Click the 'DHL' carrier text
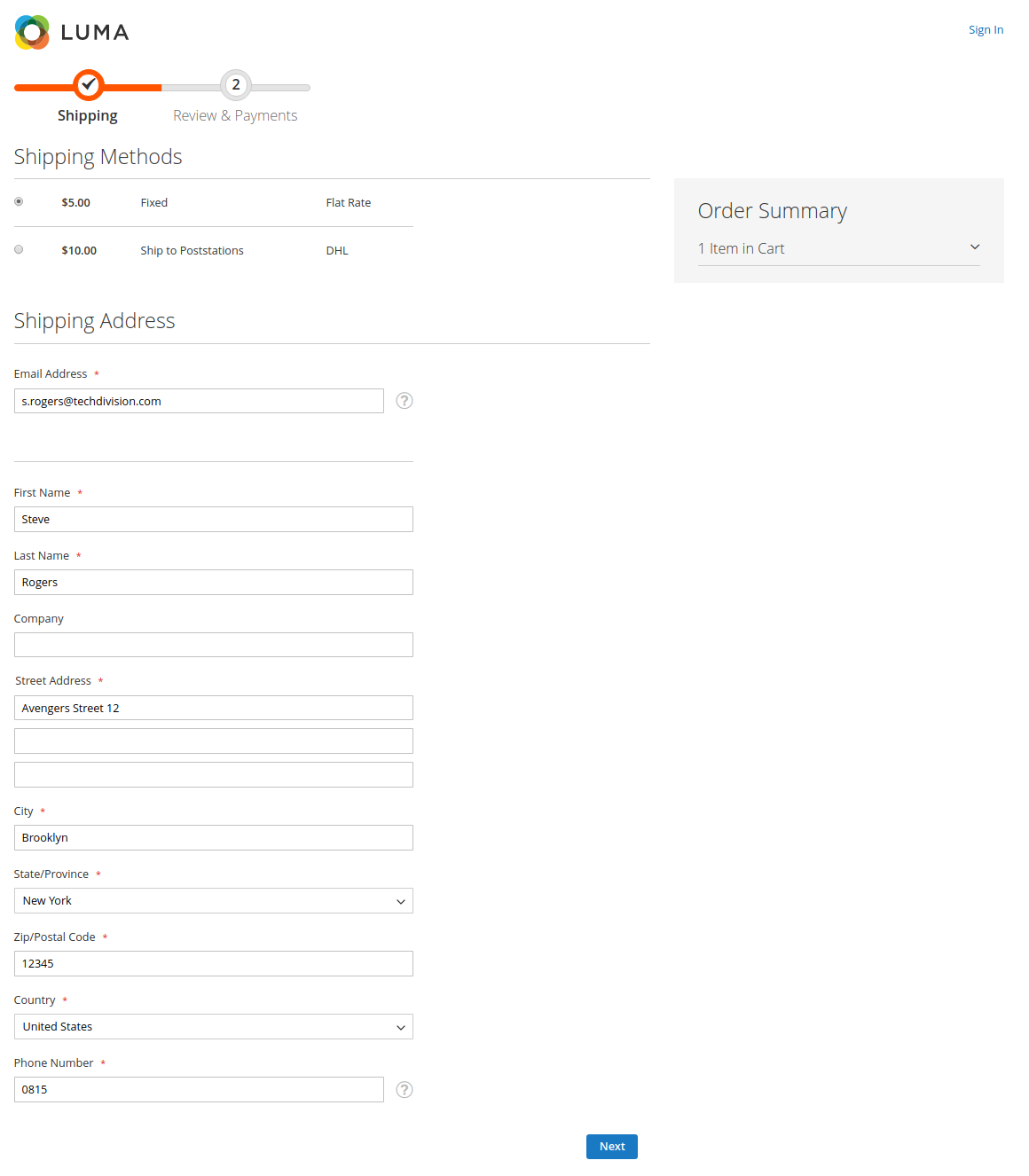This screenshot has height=1176, width=1029. coord(337,251)
